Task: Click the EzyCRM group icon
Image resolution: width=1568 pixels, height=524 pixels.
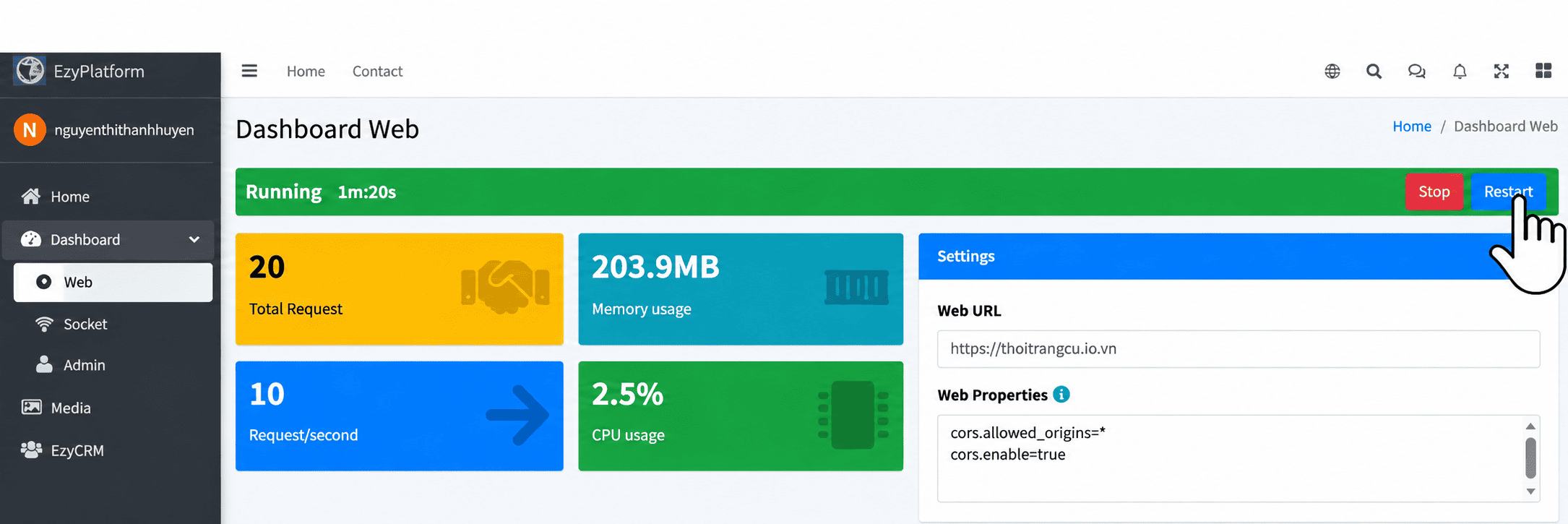Action: [x=31, y=450]
